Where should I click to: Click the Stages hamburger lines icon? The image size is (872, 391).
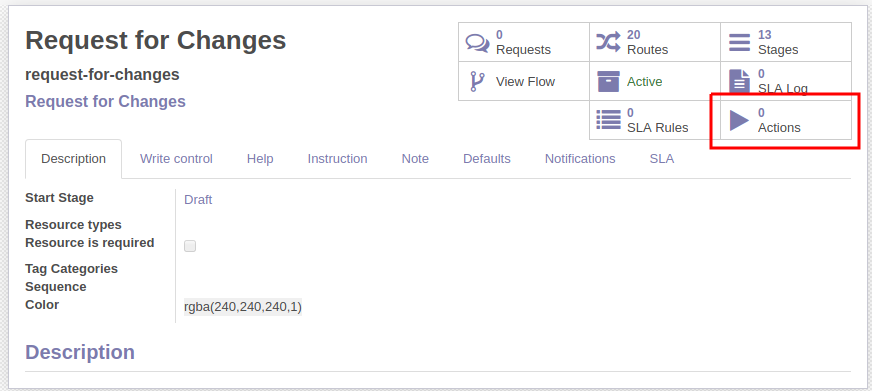point(740,42)
